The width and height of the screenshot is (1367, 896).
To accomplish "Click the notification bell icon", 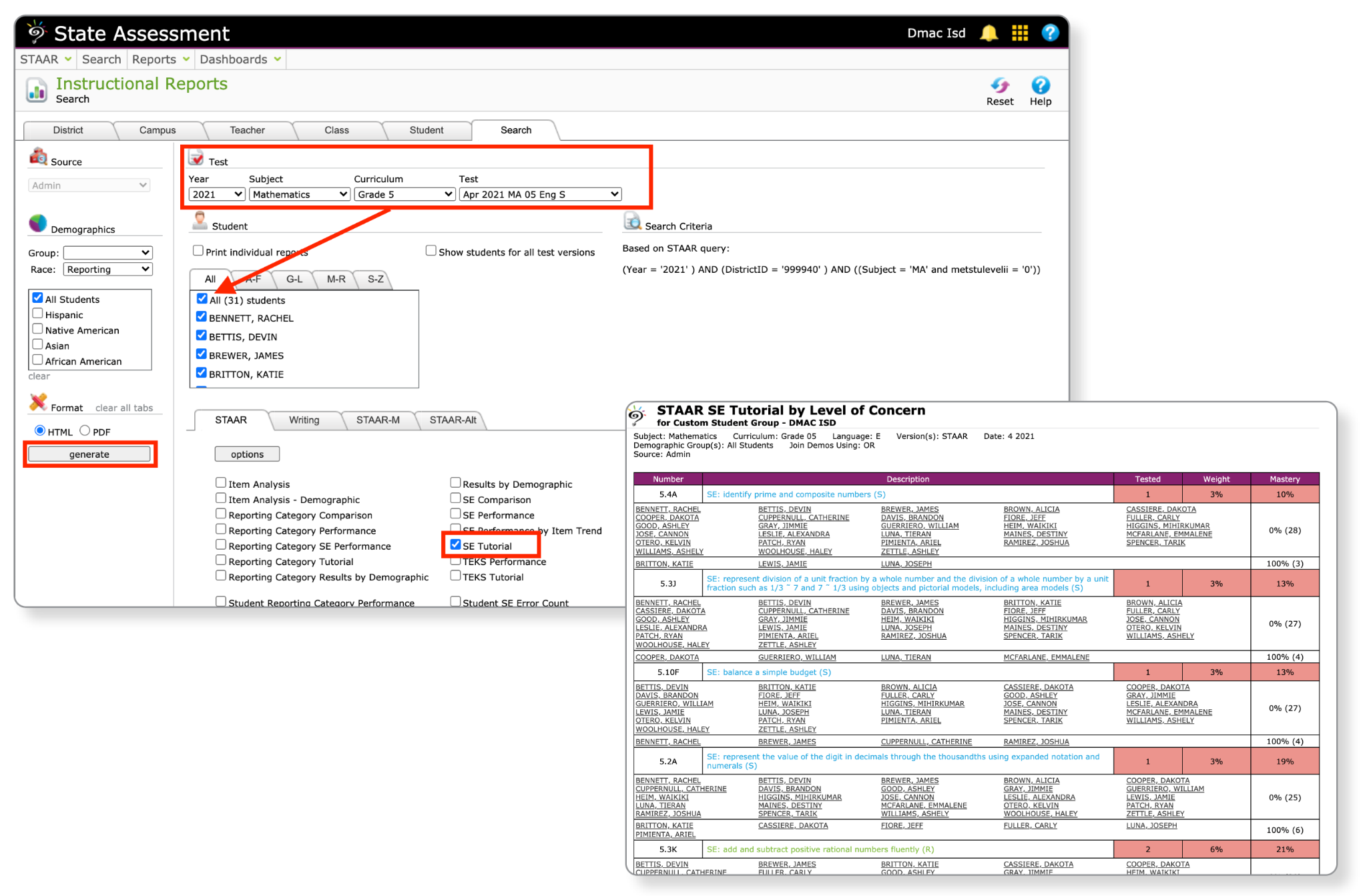I will click(989, 33).
